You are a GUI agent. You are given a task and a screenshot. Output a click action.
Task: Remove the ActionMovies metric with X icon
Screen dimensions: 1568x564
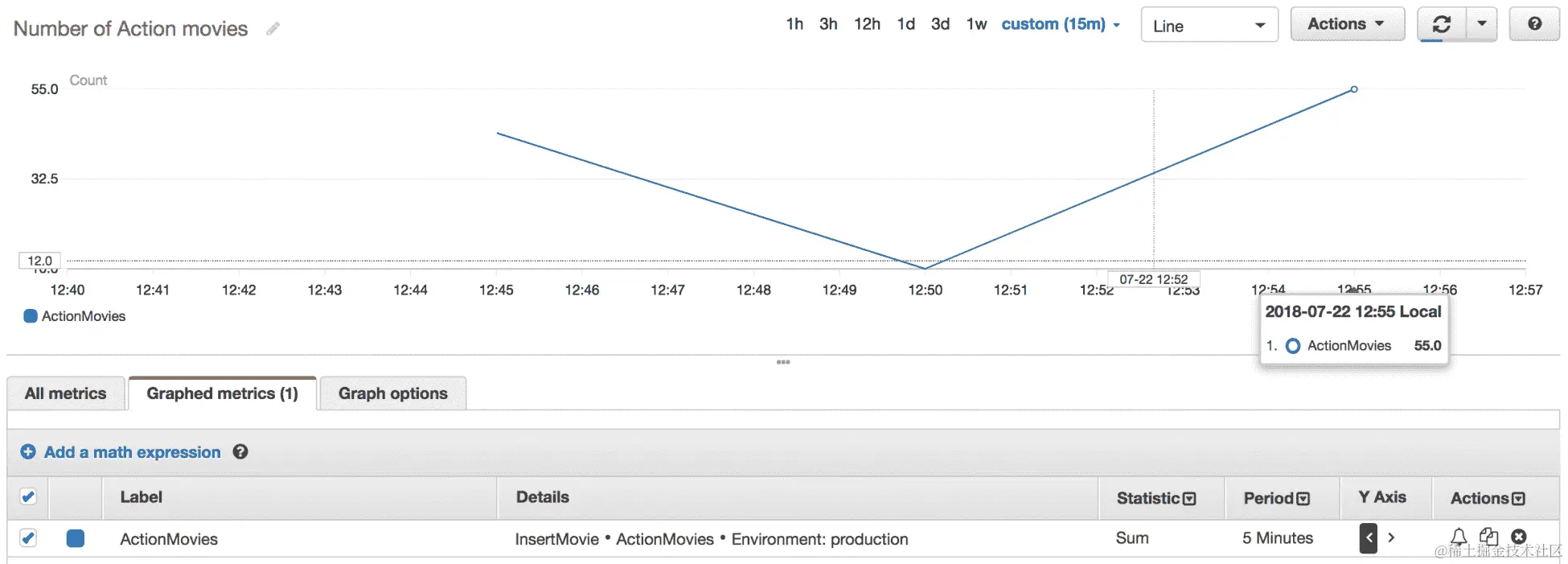(1518, 537)
